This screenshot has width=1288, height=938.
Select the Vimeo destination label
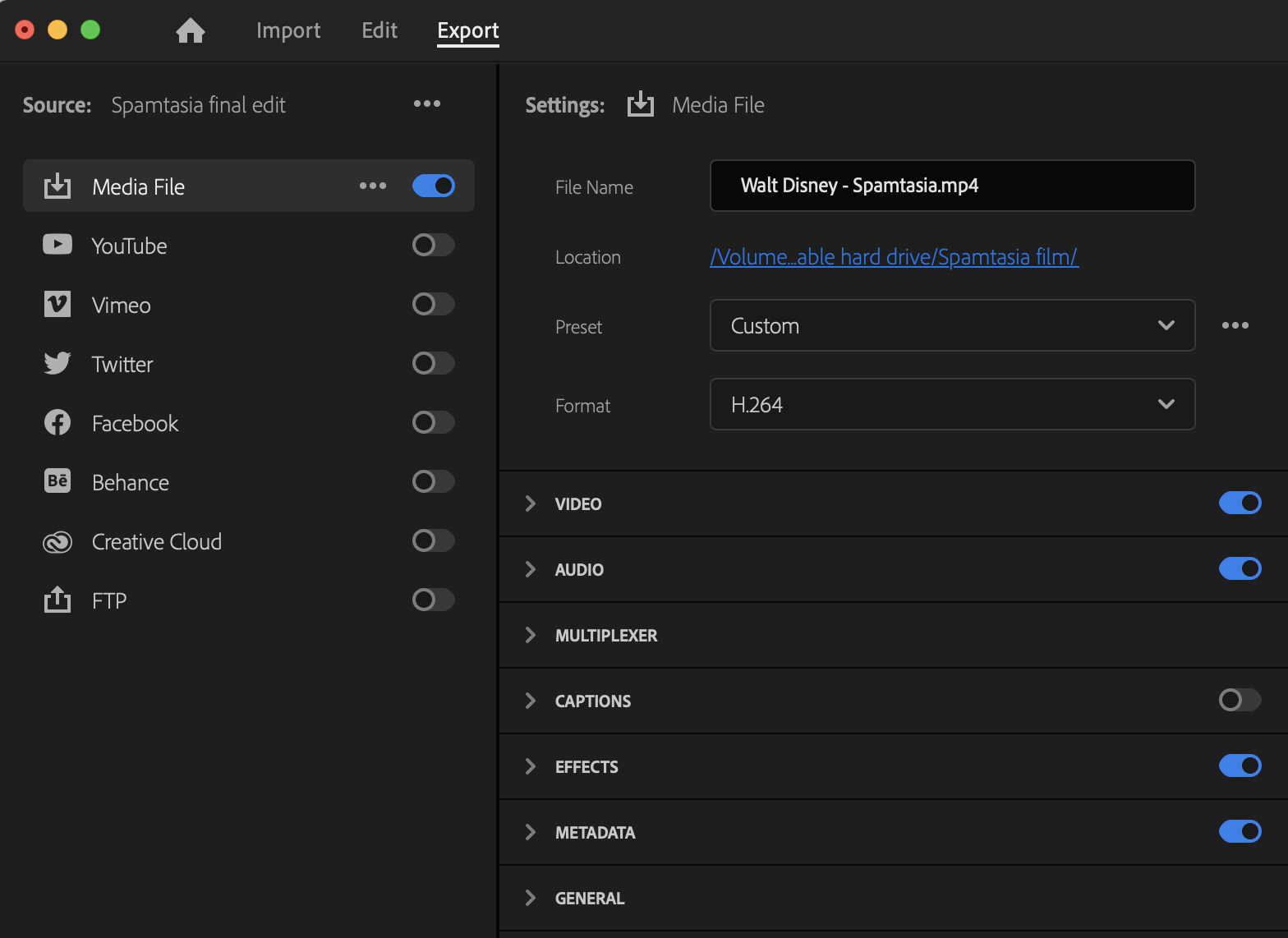point(122,305)
